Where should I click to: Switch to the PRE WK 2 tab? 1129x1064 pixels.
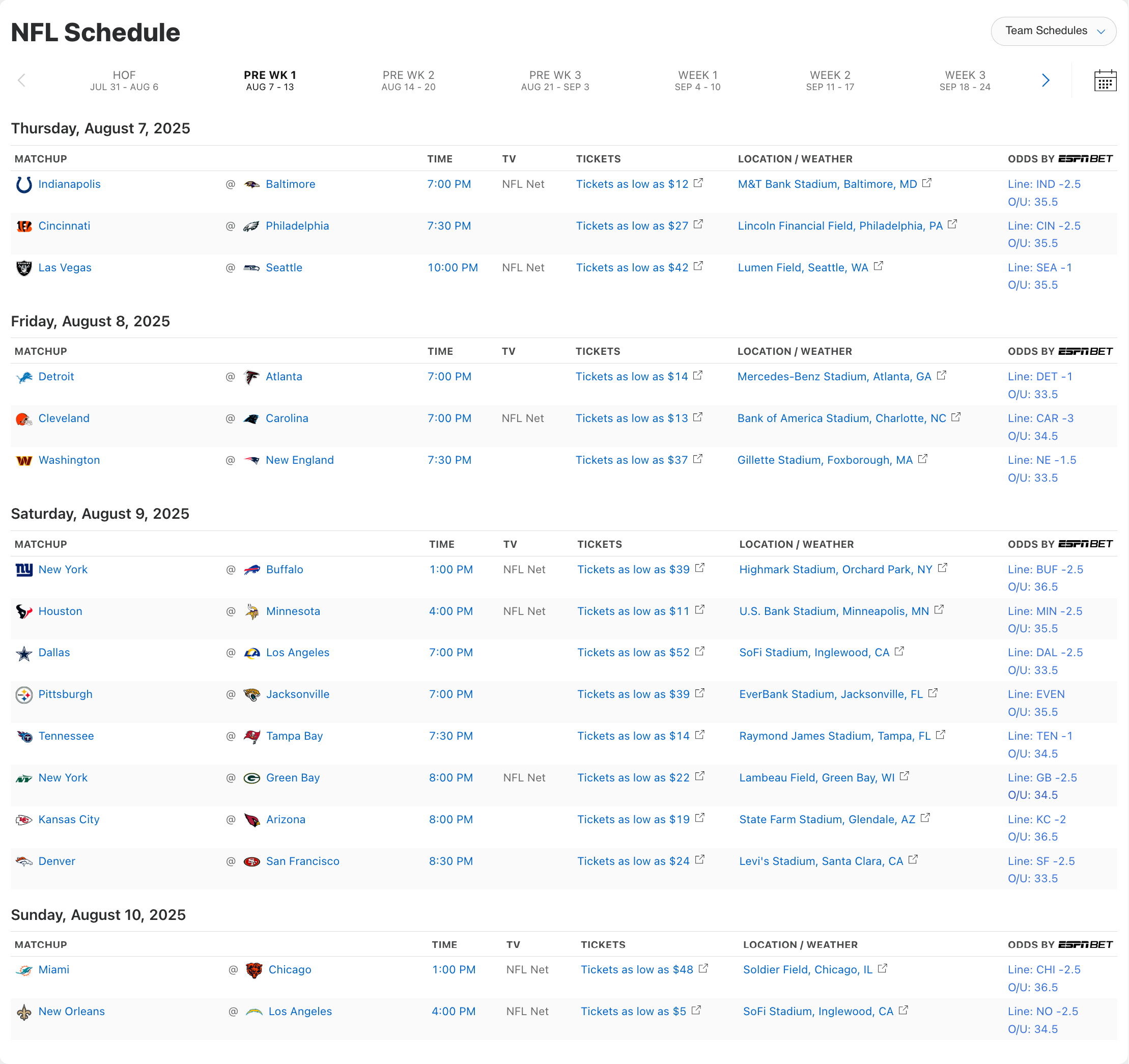408,80
